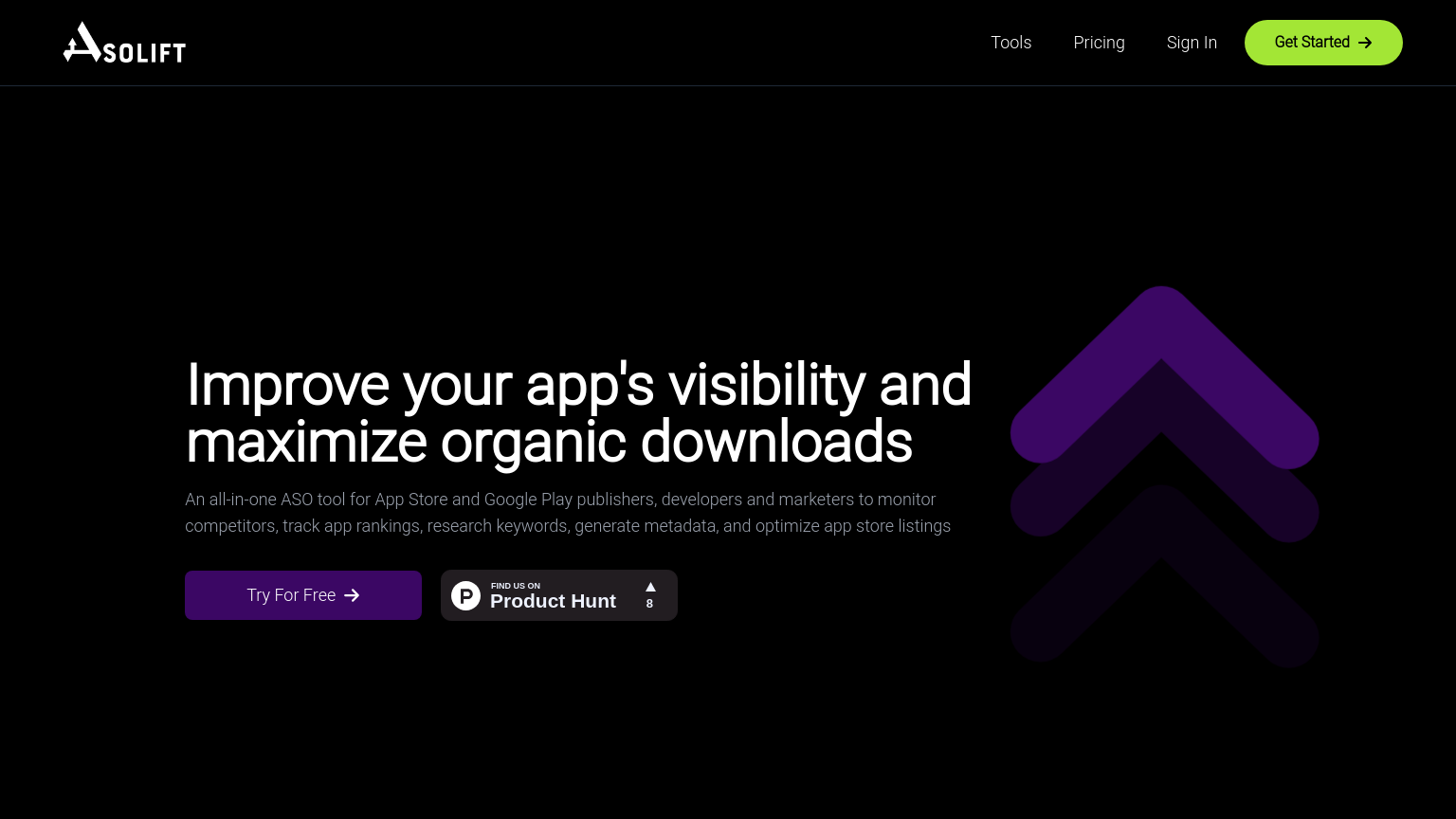Click the headline word visibility
Screen dimensions: 1456x819
766,385
